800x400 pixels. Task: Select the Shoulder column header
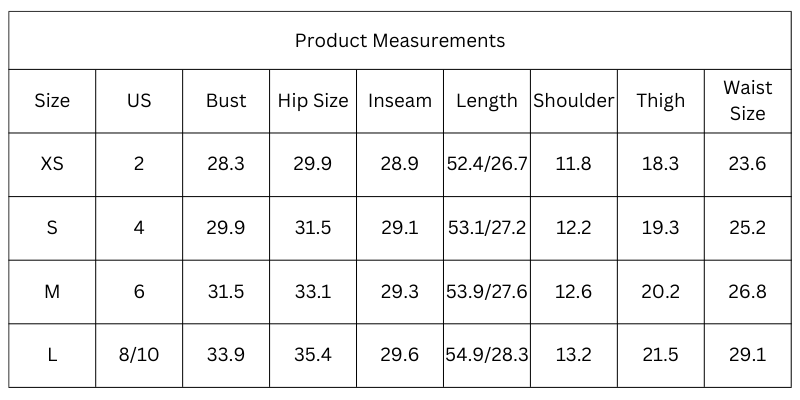(x=574, y=101)
